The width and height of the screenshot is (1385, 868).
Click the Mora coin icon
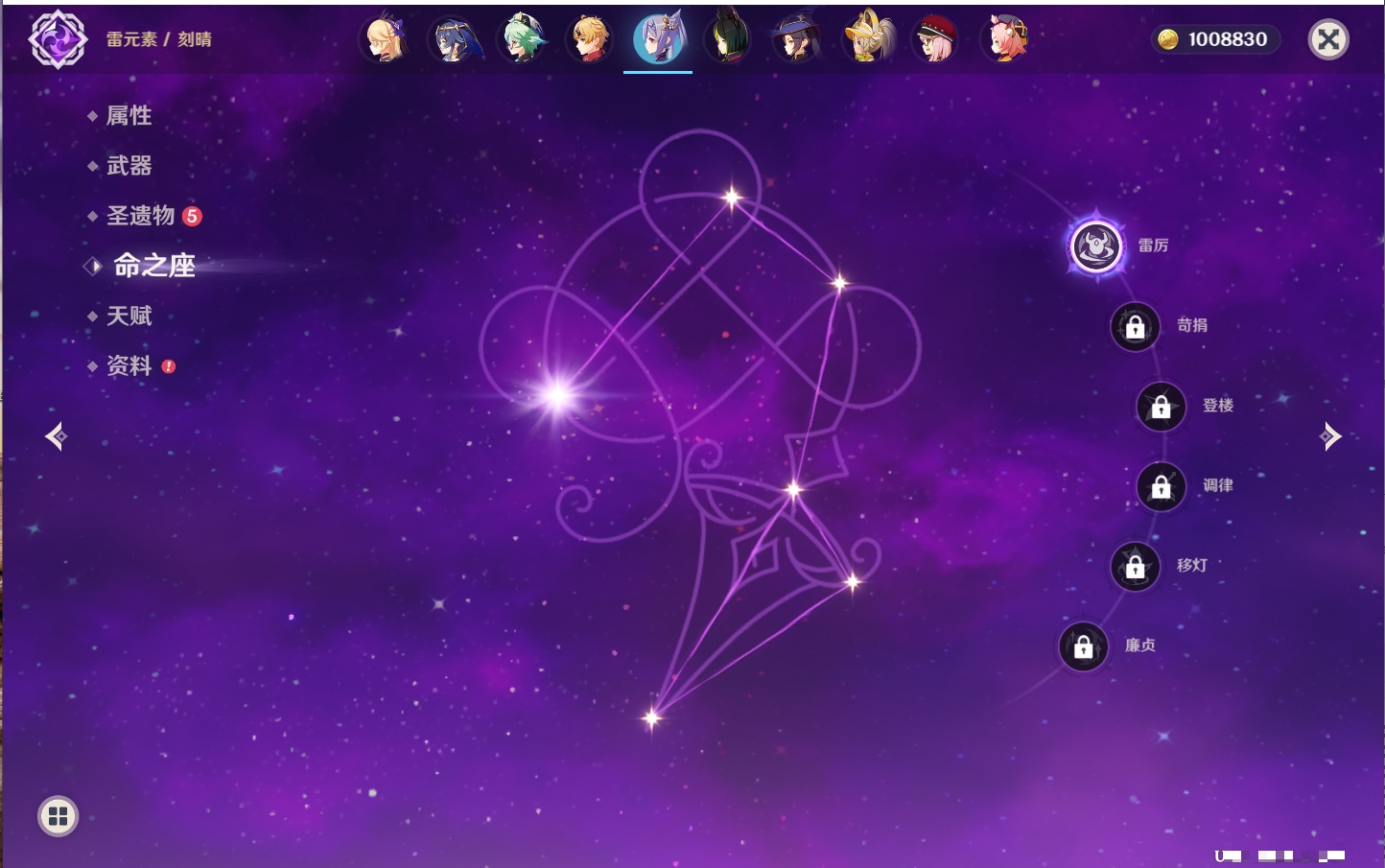coord(1167,39)
